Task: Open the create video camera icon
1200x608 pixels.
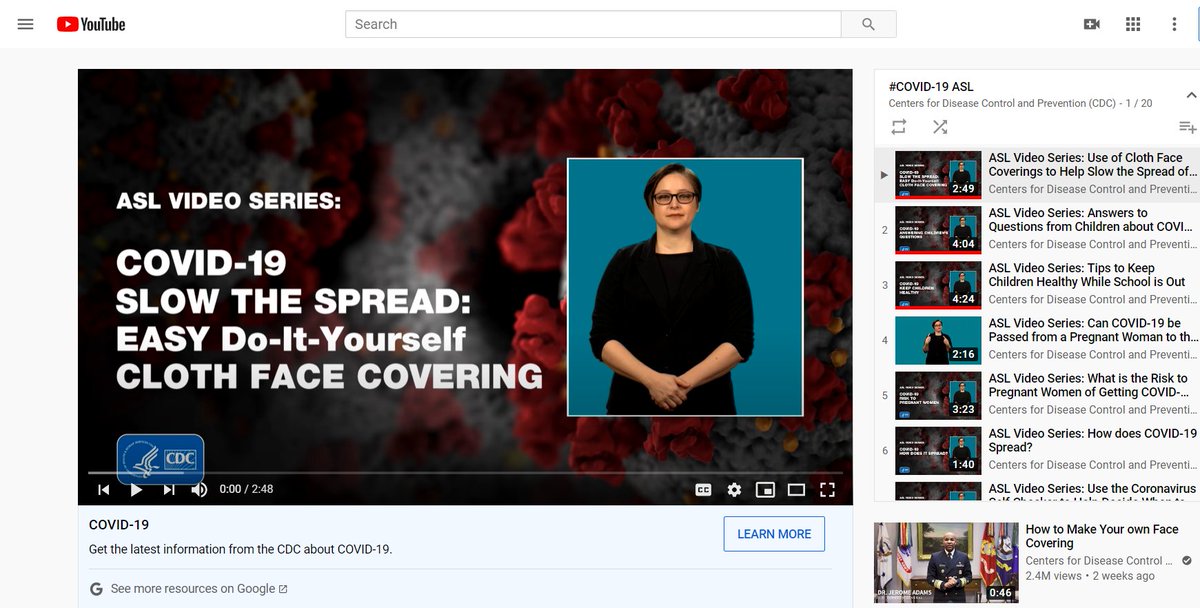Action: [1091, 24]
